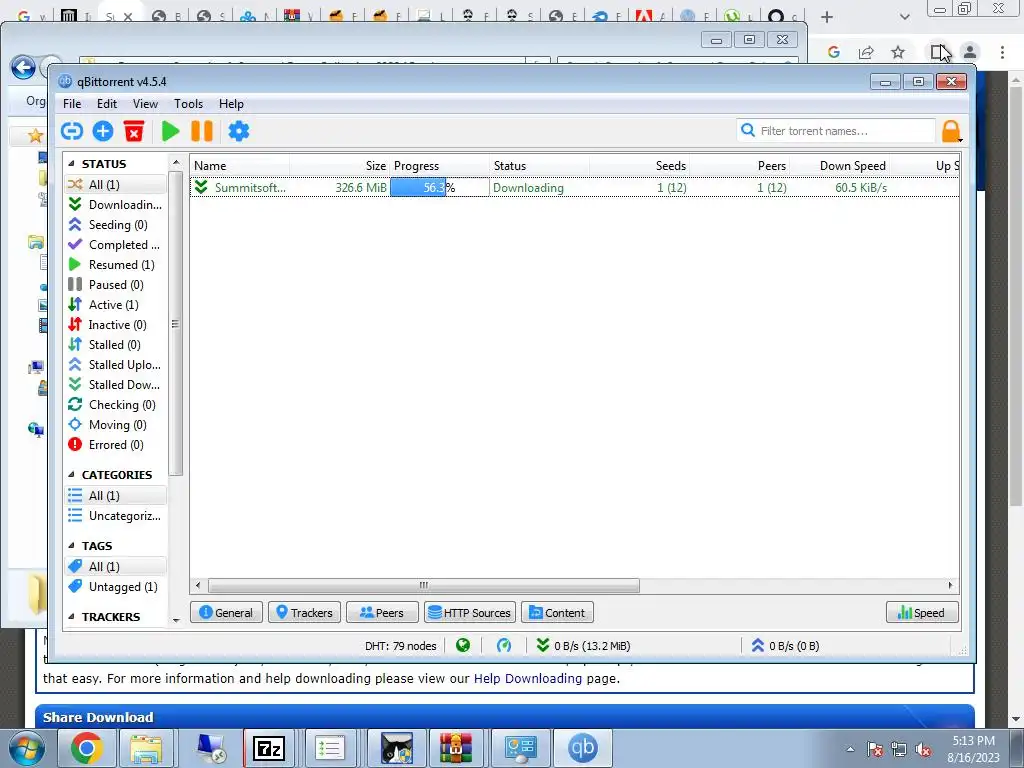Select the All (1) status filter
The height and width of the screenshot is (768, 1024).
pyautogui.click(x=116, y=185)
